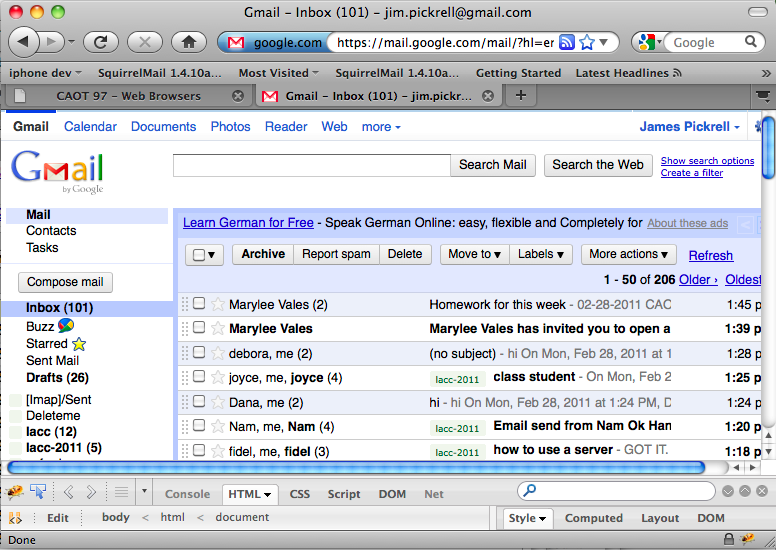Viewport: 776px width, 550px height.
Task: Open the Move to dropdown
Action: (475, 254)
